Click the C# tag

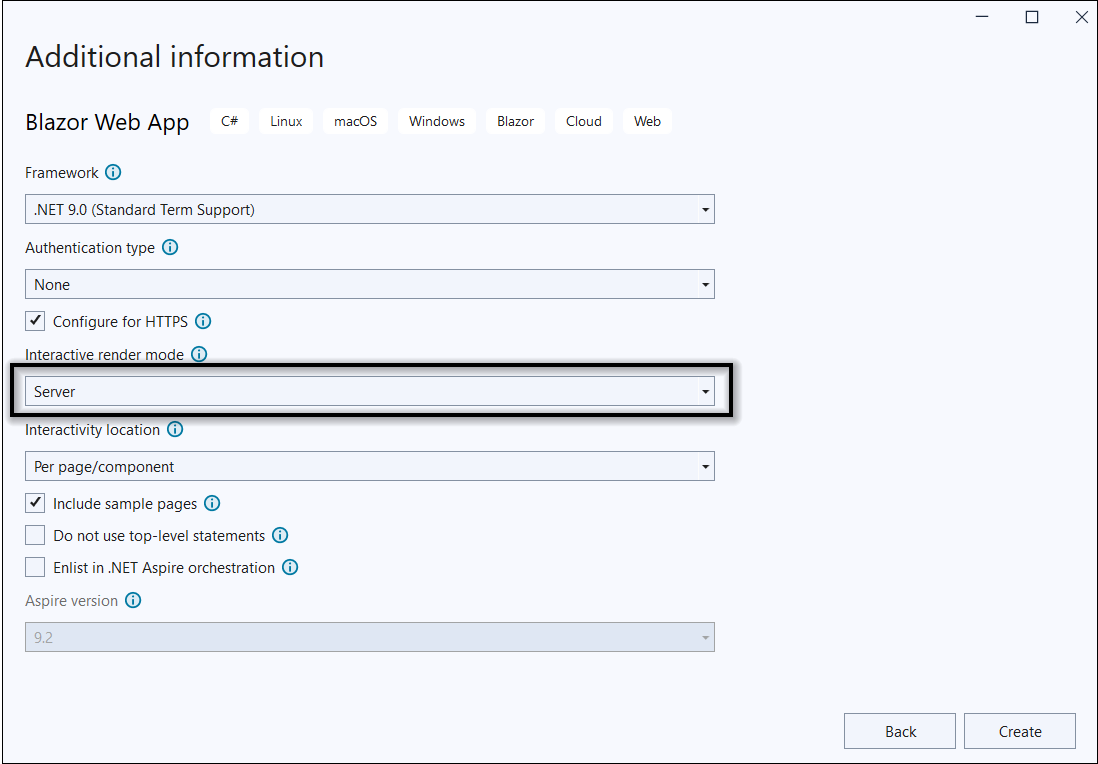[230, 121]
